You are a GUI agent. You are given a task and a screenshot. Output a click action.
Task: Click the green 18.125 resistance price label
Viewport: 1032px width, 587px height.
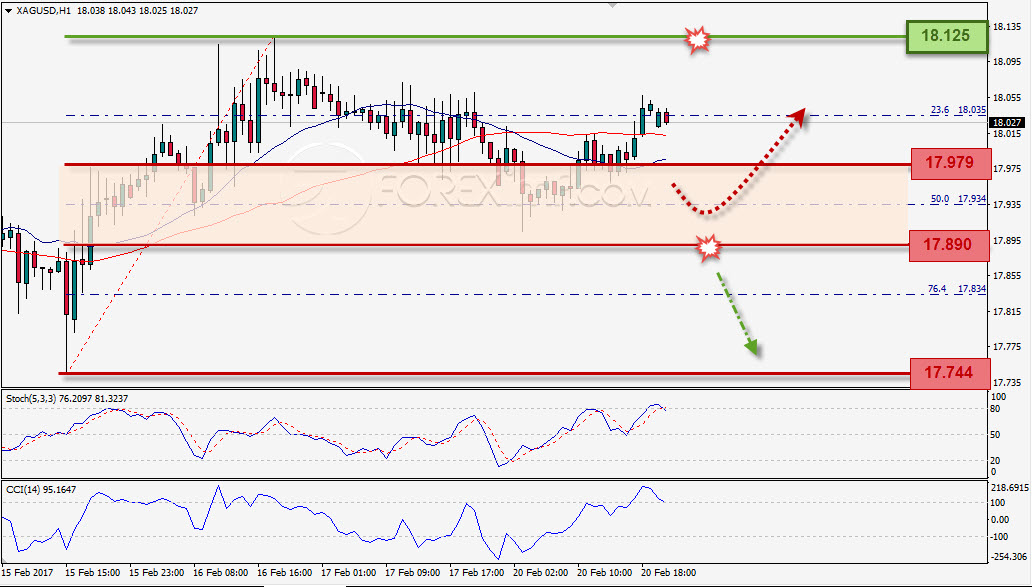[946, 36]
